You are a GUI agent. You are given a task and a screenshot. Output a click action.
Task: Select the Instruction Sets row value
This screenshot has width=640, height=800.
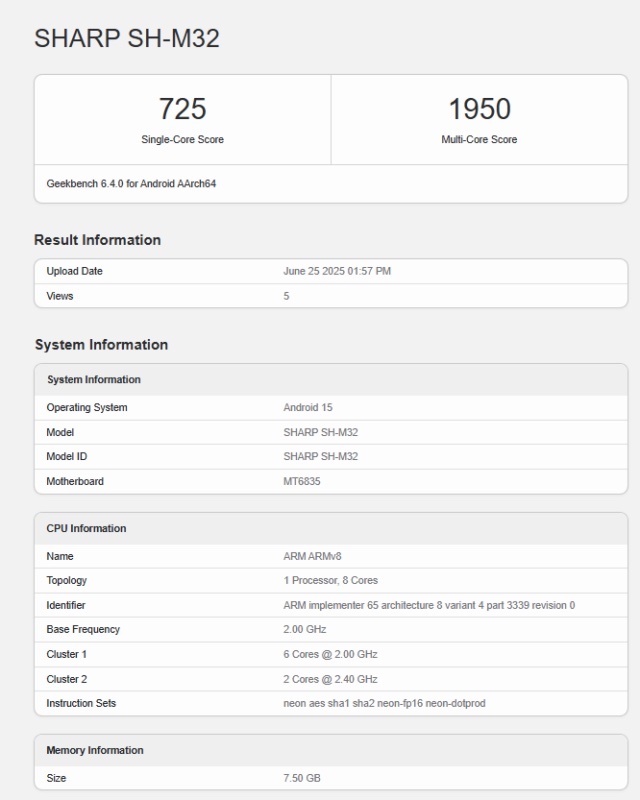point(384,703)
